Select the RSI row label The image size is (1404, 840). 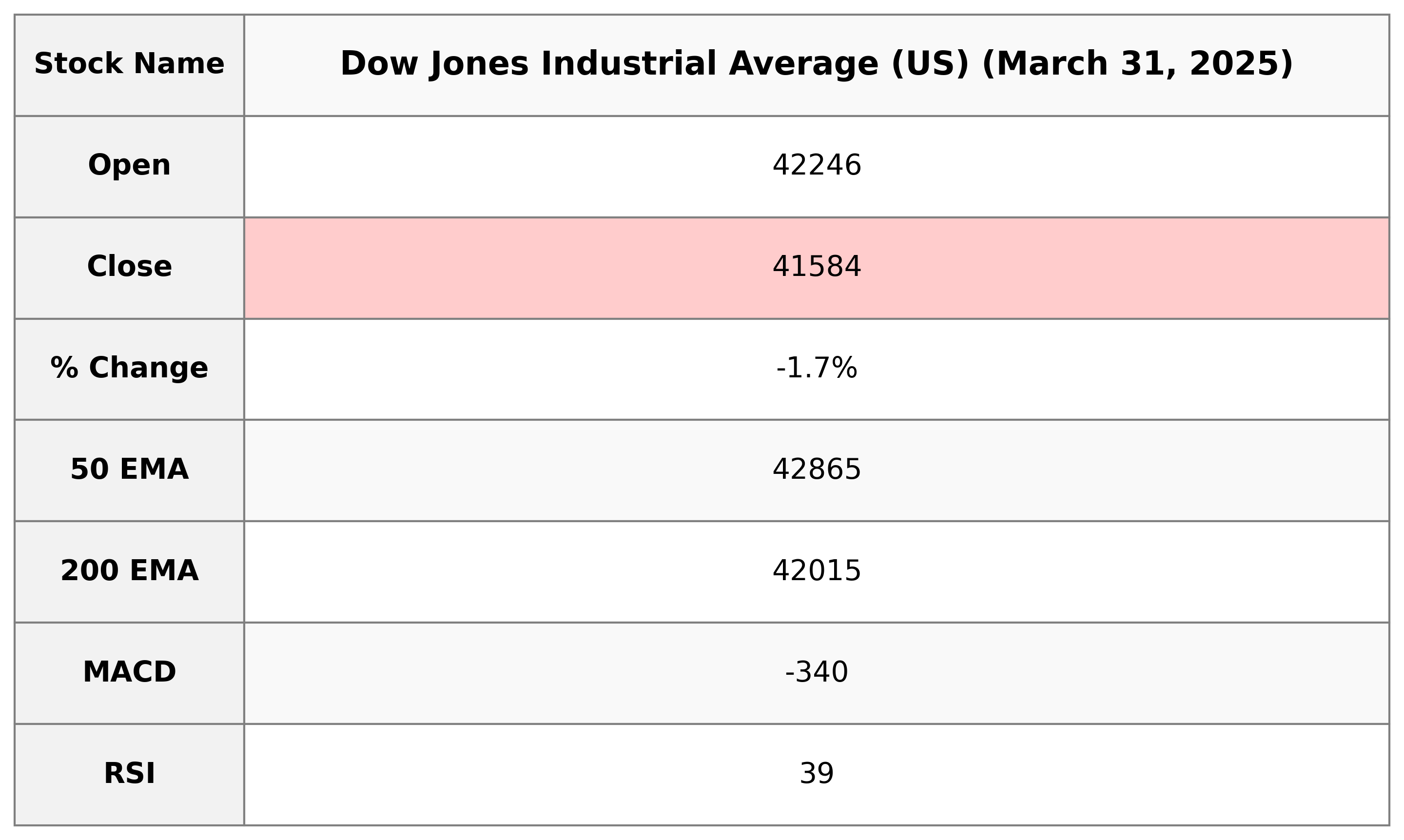(x=129, y=774)
